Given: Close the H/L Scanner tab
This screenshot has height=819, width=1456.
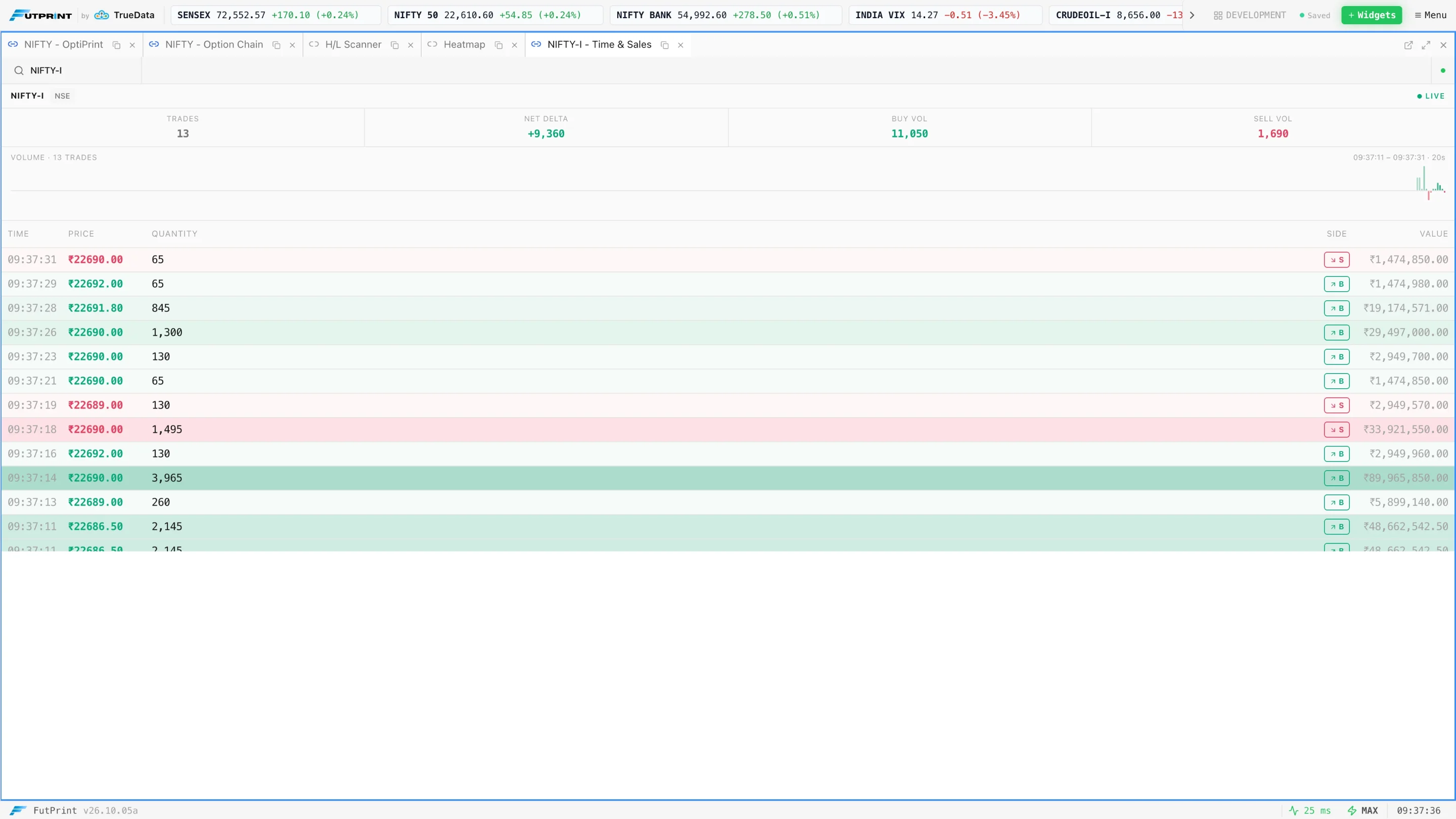Looking at the screenshot, I should (x=411, y=45).
